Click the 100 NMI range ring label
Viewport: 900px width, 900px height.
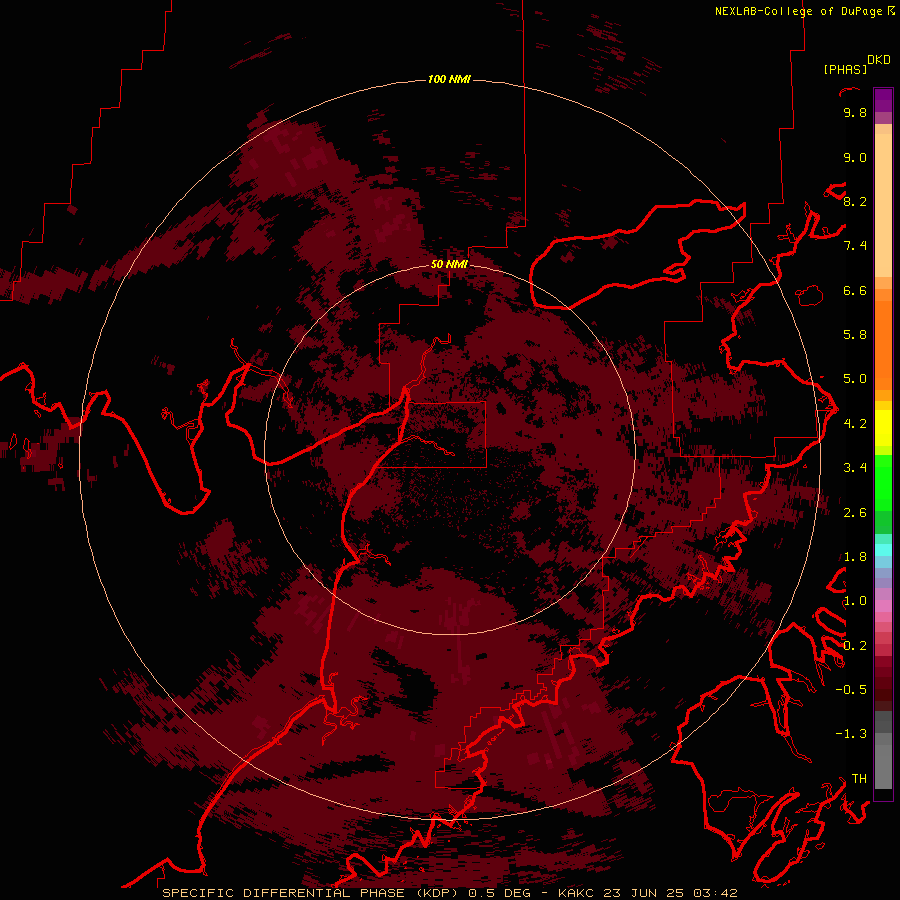click(449, 79)
